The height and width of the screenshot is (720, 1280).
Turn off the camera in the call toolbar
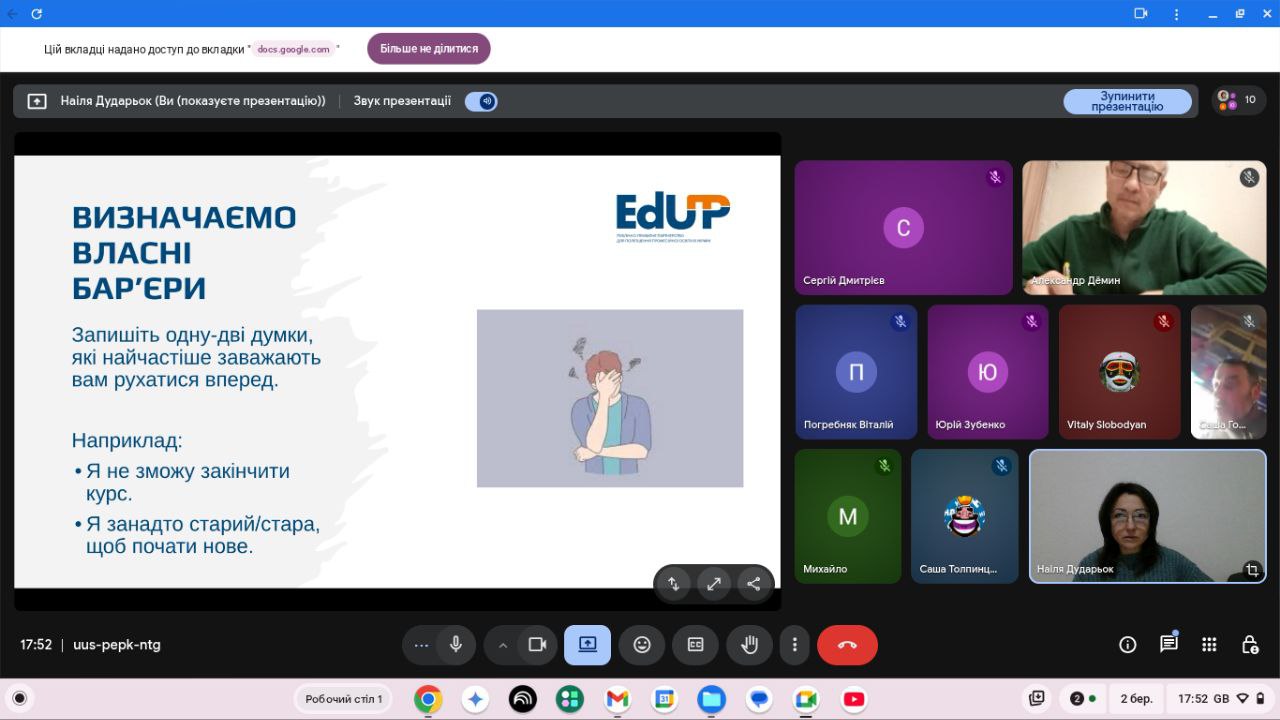537,645
